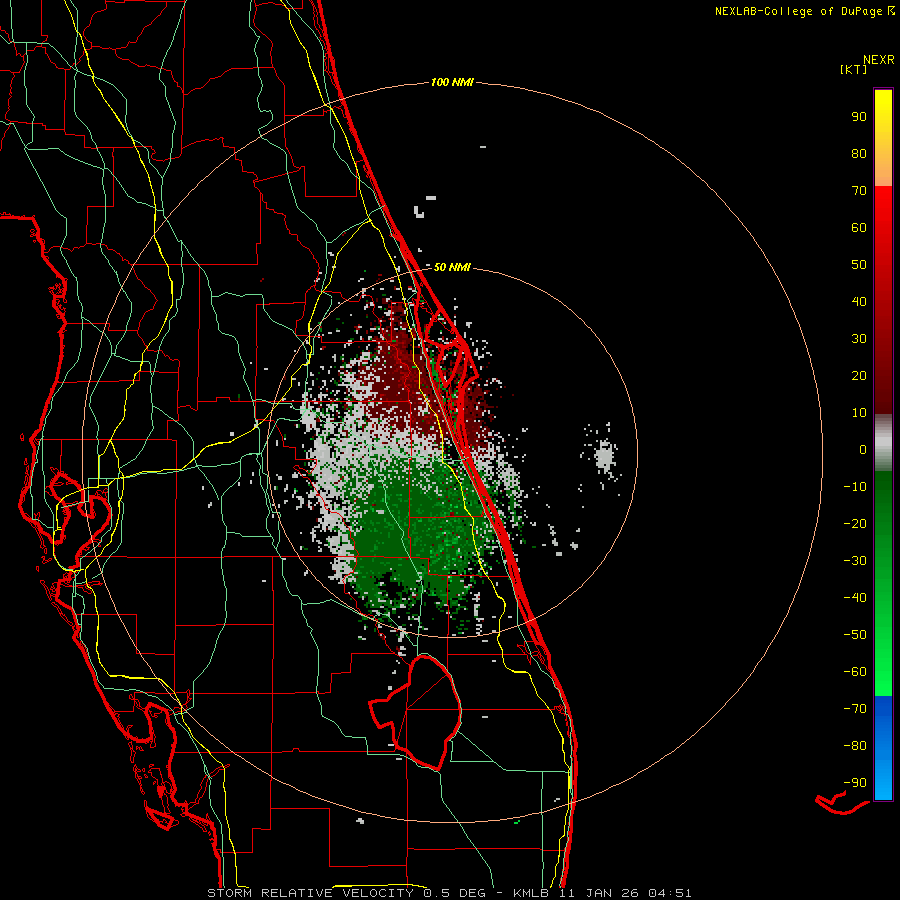
Task: Click the 0.5 DEG elevation text
Action: 455,893
